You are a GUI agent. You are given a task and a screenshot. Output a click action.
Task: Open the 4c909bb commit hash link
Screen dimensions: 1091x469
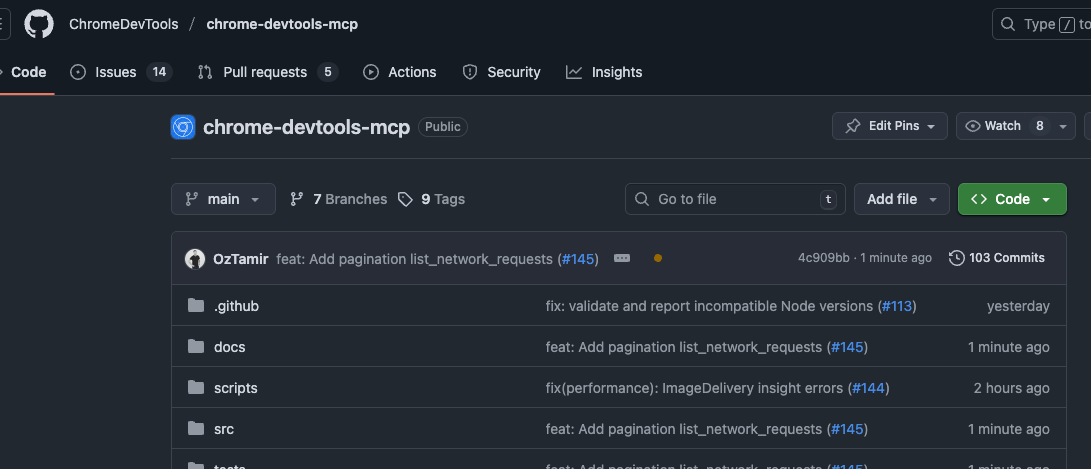point(824,258)
